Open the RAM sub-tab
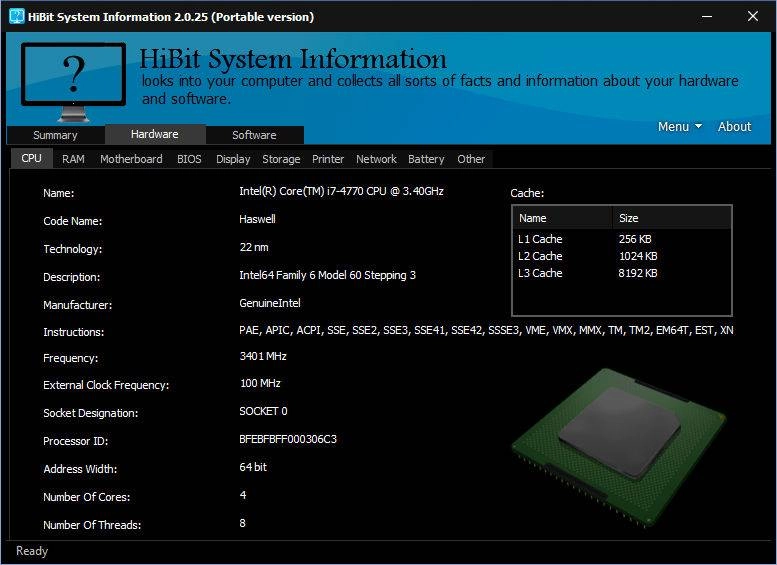Image resolution: width=777 pixels, height=565 pixels. point(73,159)
